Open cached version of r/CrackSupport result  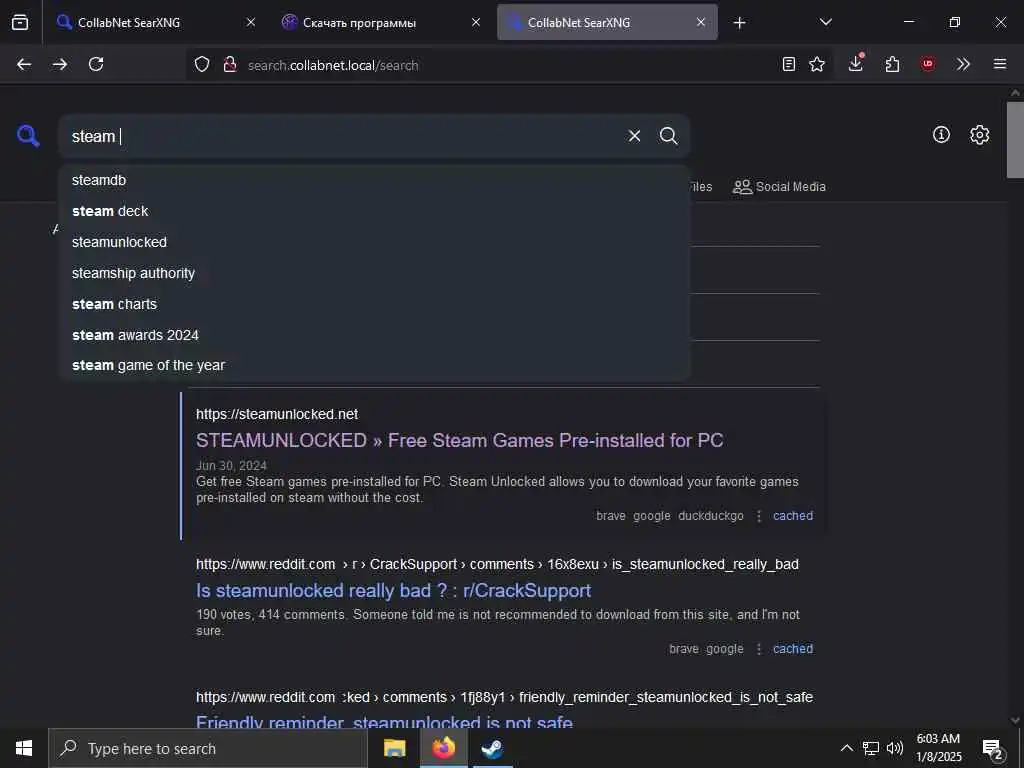point(793,649)
